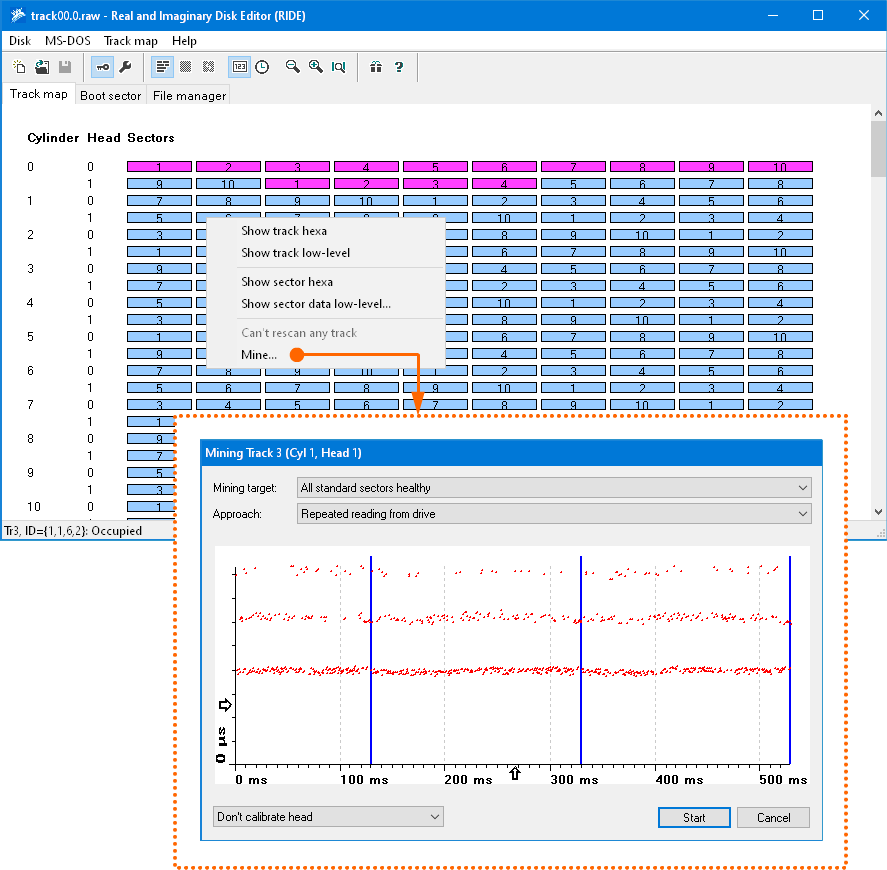This screenshot has width=887, height=870.
Task: Click the new disk image icon
Action: coord(20,67)
